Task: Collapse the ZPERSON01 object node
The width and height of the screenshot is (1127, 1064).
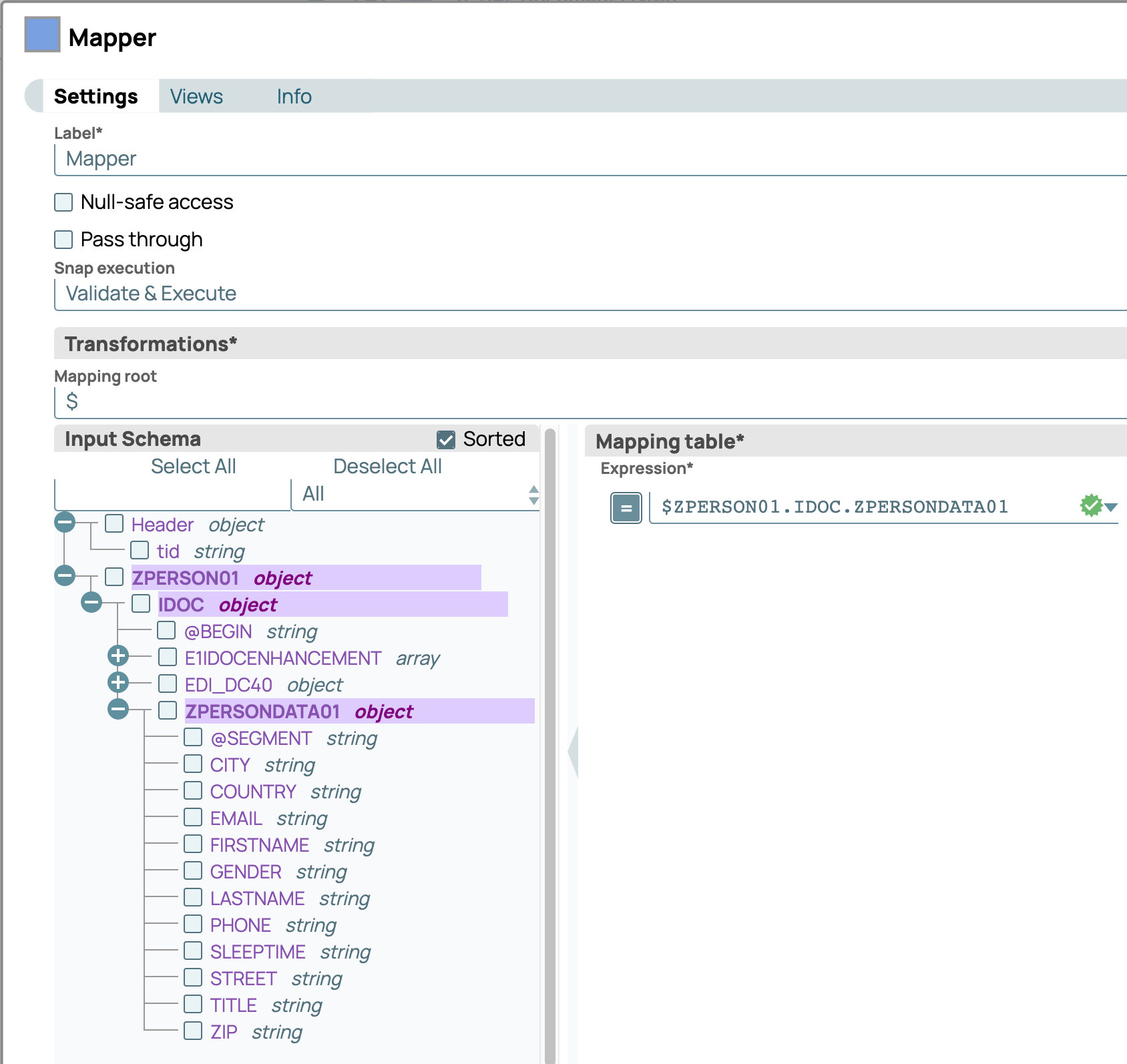Action: click(x=65, y=575)
